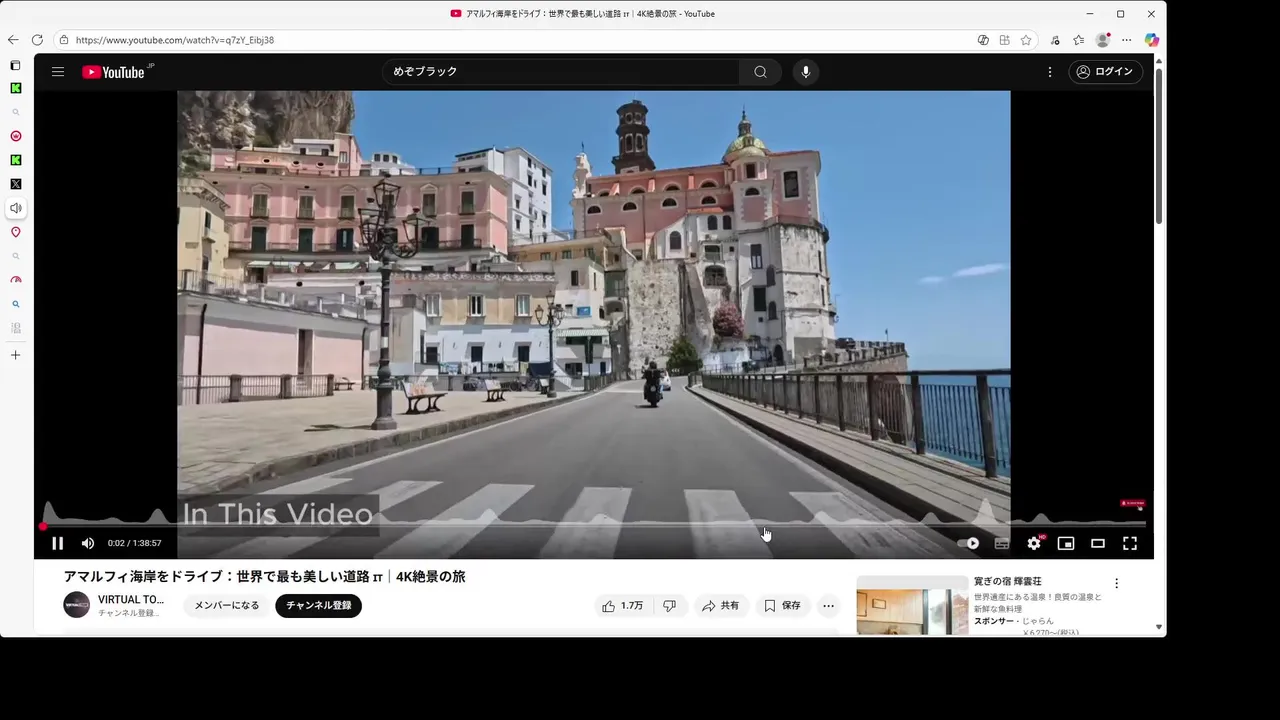The height and width of the screenshot is (720, 1280).
Task: Open the pink crown sidebar tab
Action: click(x=15, y=136)
